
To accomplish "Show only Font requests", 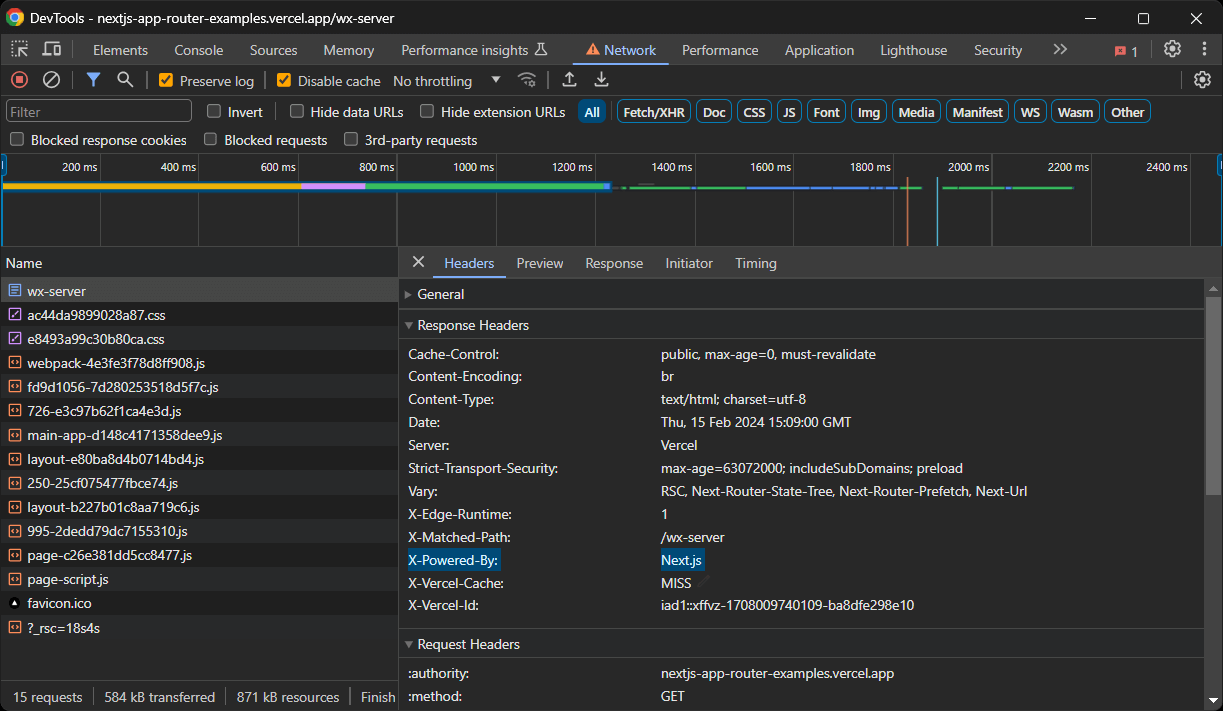I will point(826,111).
